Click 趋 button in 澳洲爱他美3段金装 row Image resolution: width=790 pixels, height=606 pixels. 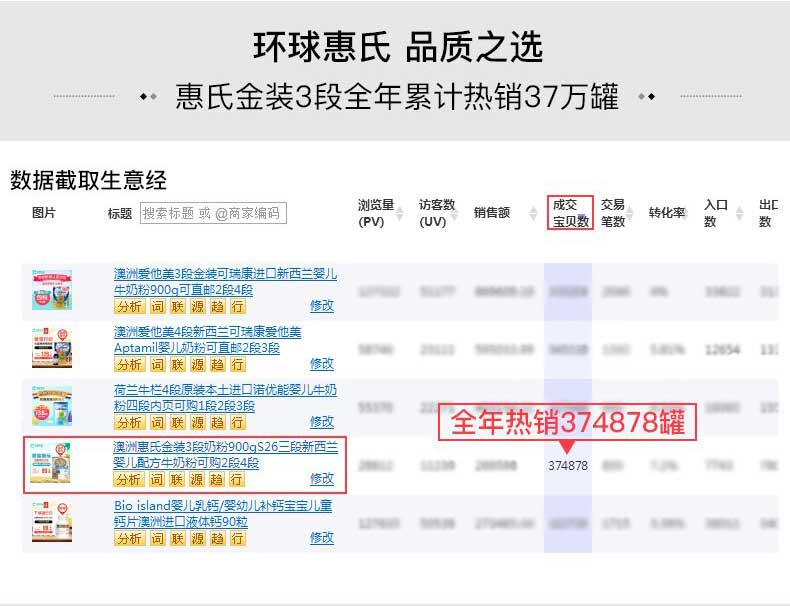pos(218,306)
